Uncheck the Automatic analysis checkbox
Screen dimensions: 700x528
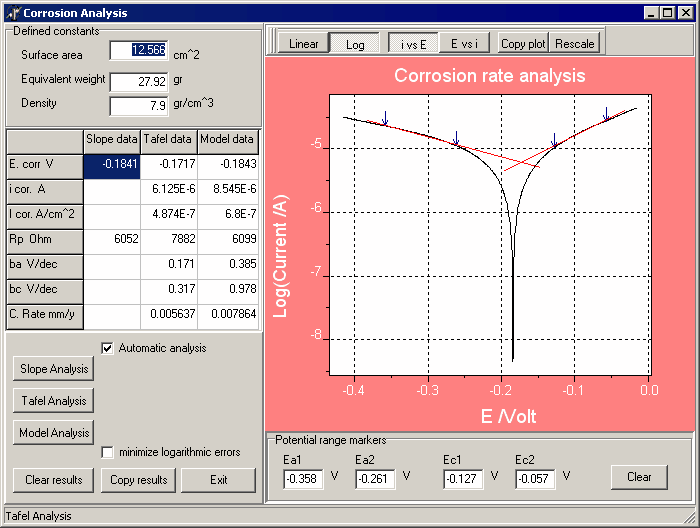click(x=108, y=348)
